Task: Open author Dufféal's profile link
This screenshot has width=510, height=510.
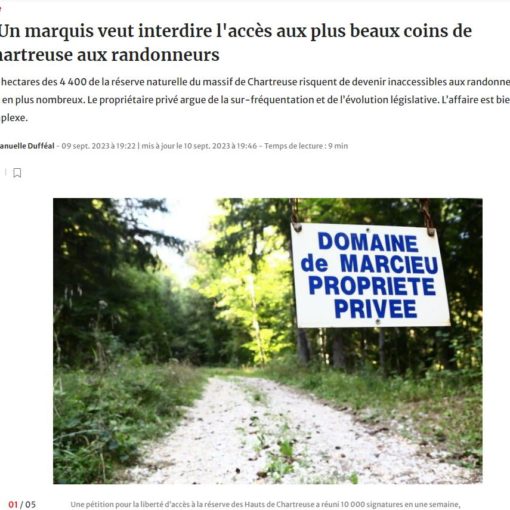Action: (x=27, y=146)
